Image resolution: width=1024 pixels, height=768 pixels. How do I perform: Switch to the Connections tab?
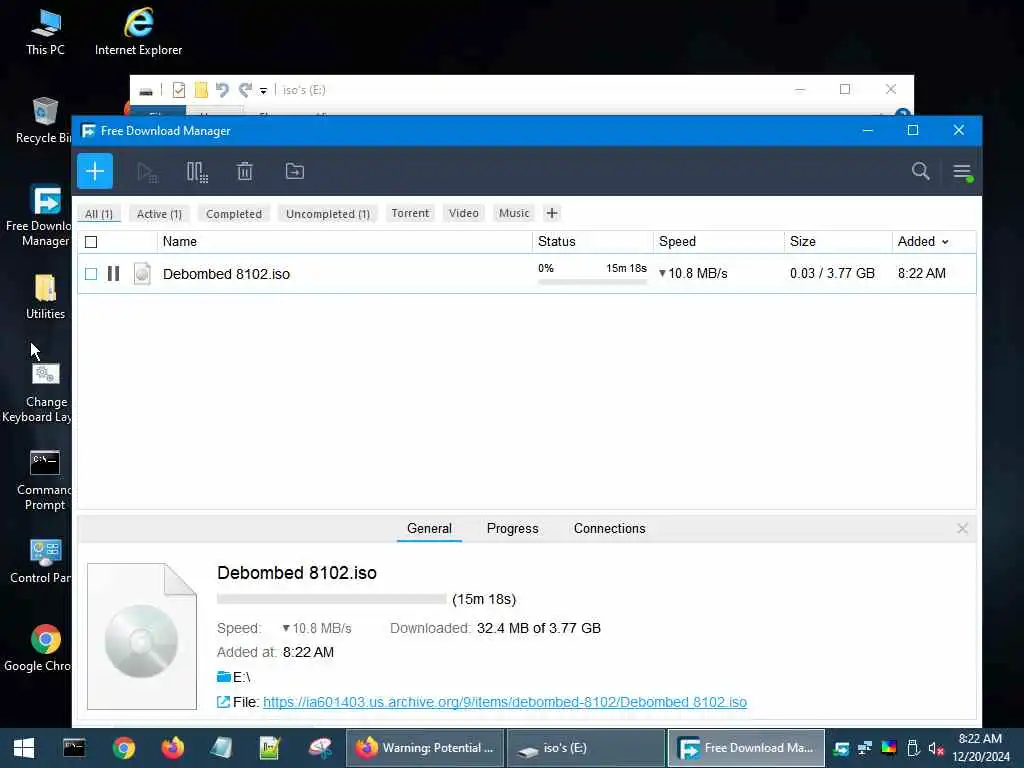click(609, 528)
